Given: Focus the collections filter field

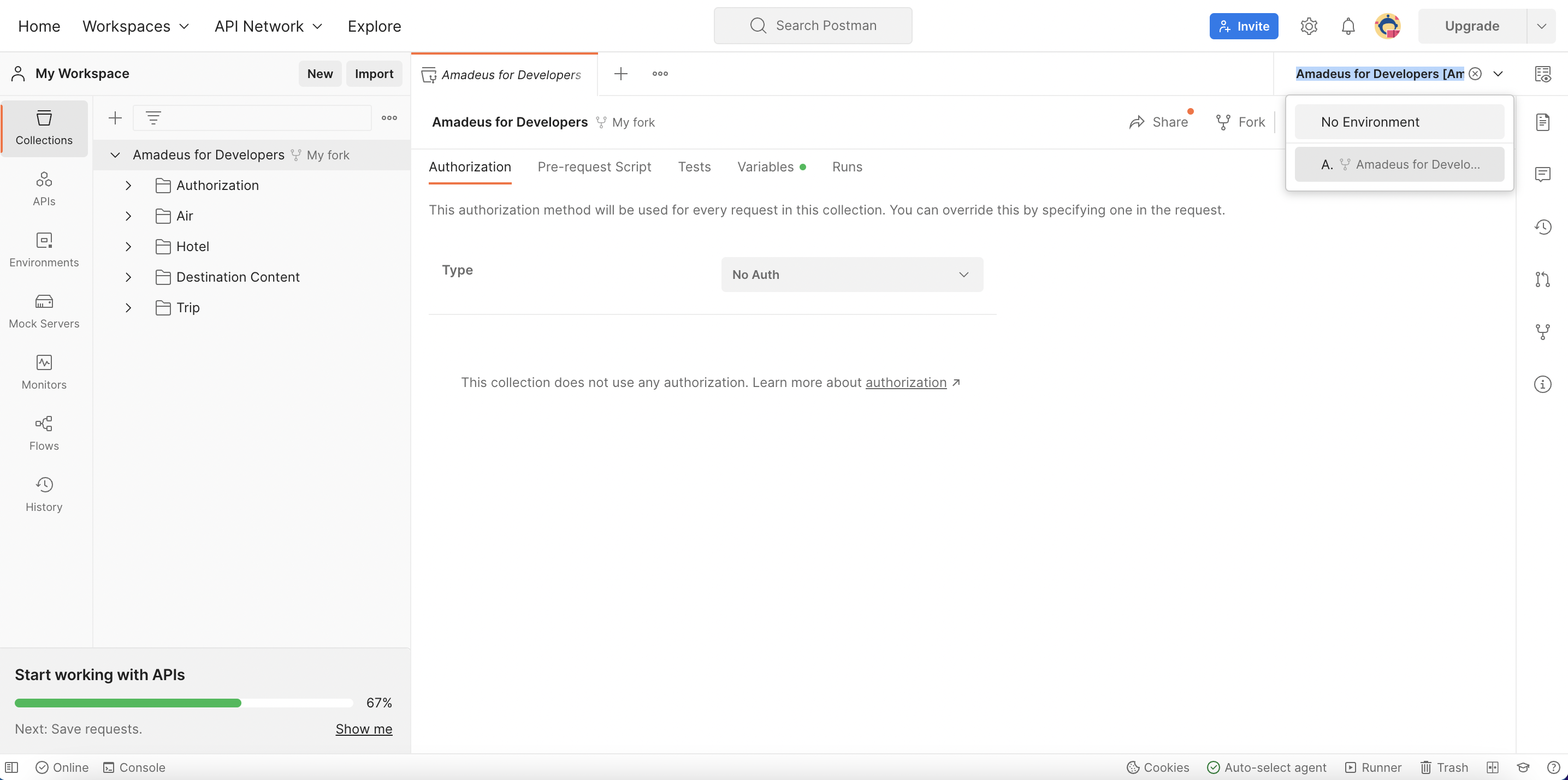Looking at the screenshot, I should click(x=252, y=118).
